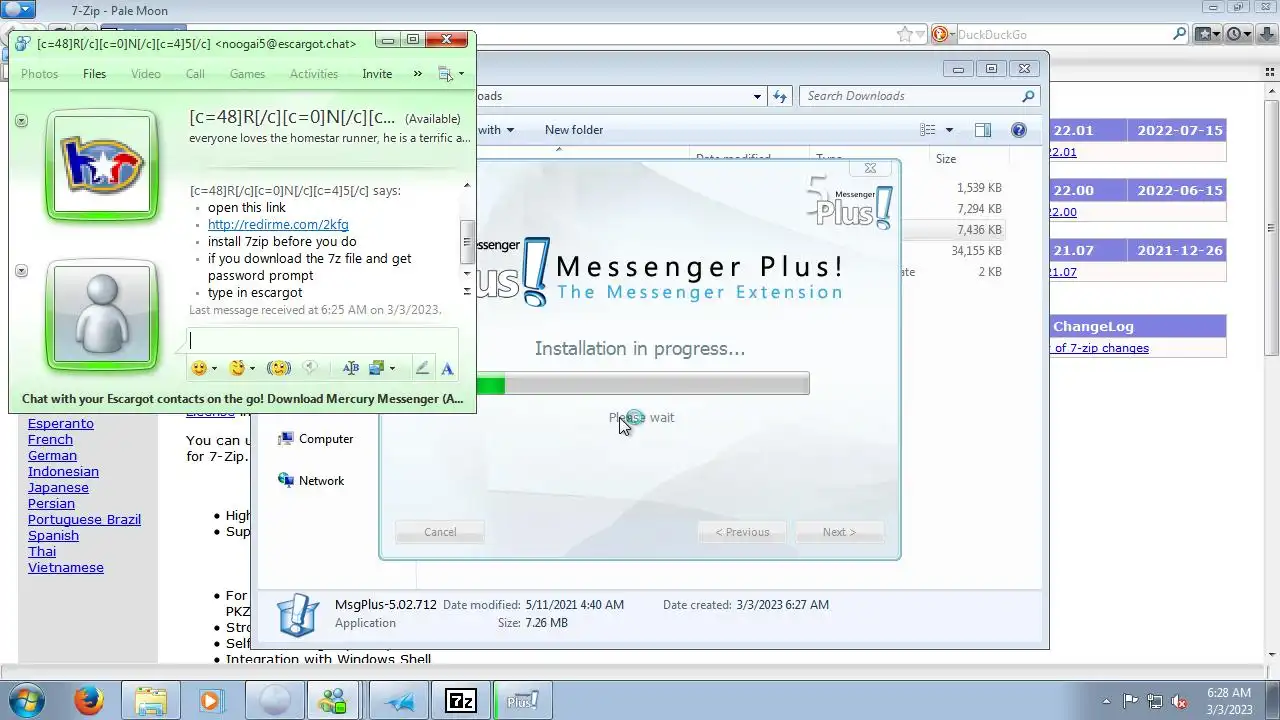Open Pale Moon bookmarks toolbar button
The image size is (1280, 720).
click(1208, 34)
